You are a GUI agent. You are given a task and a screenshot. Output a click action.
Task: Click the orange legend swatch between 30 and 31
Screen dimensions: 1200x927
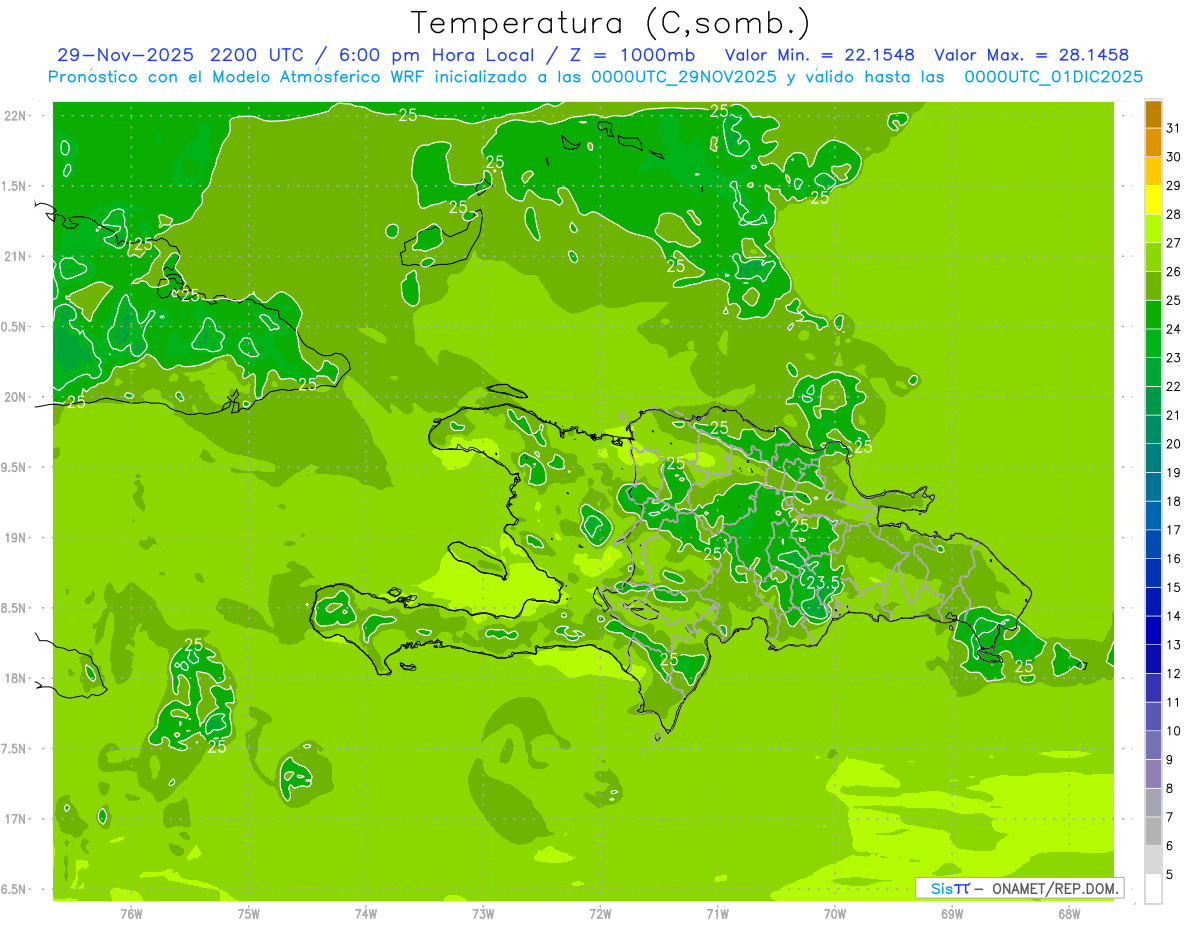click(x=1153, y=142)
